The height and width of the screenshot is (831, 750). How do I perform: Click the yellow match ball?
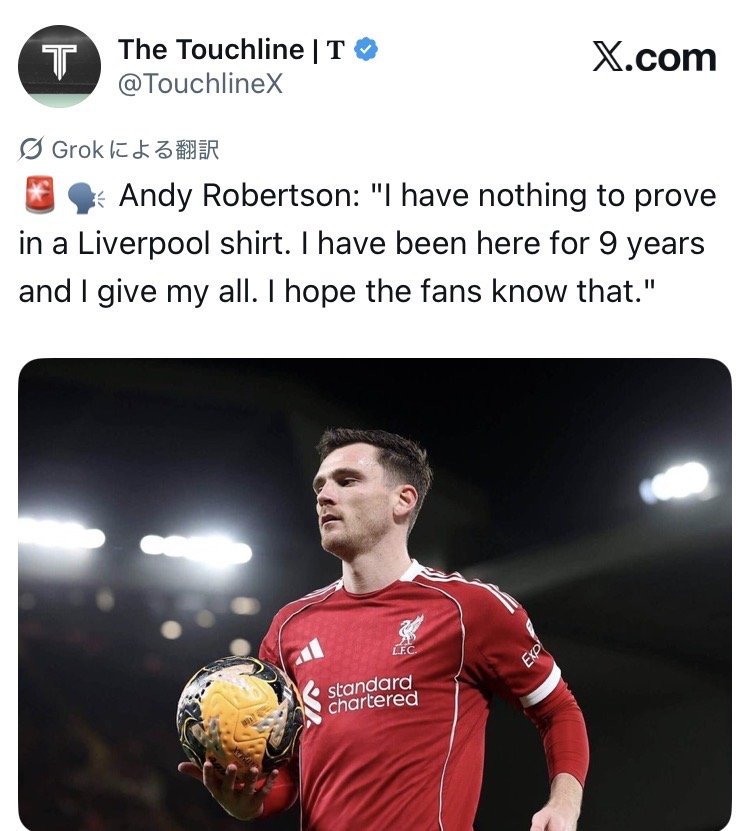click(238, 712)
